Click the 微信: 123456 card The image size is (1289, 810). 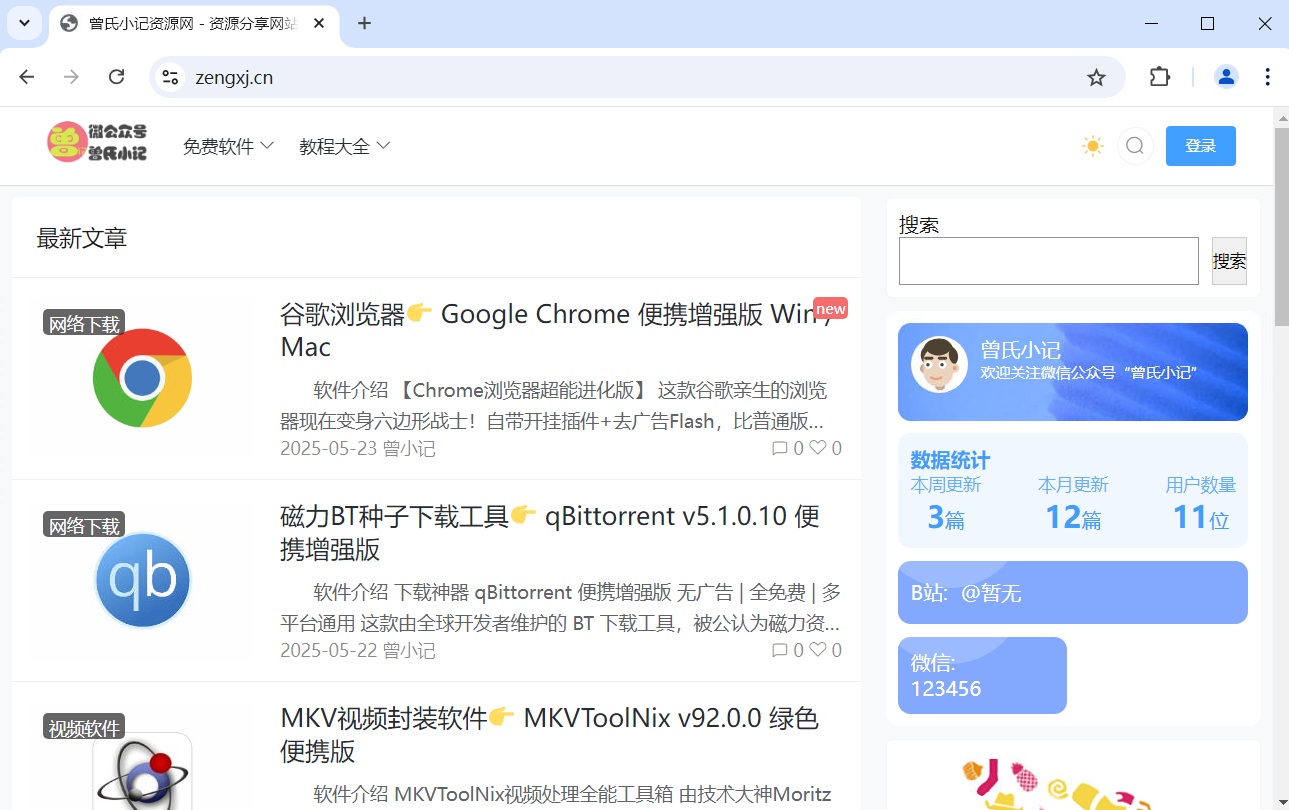(982, 675)
